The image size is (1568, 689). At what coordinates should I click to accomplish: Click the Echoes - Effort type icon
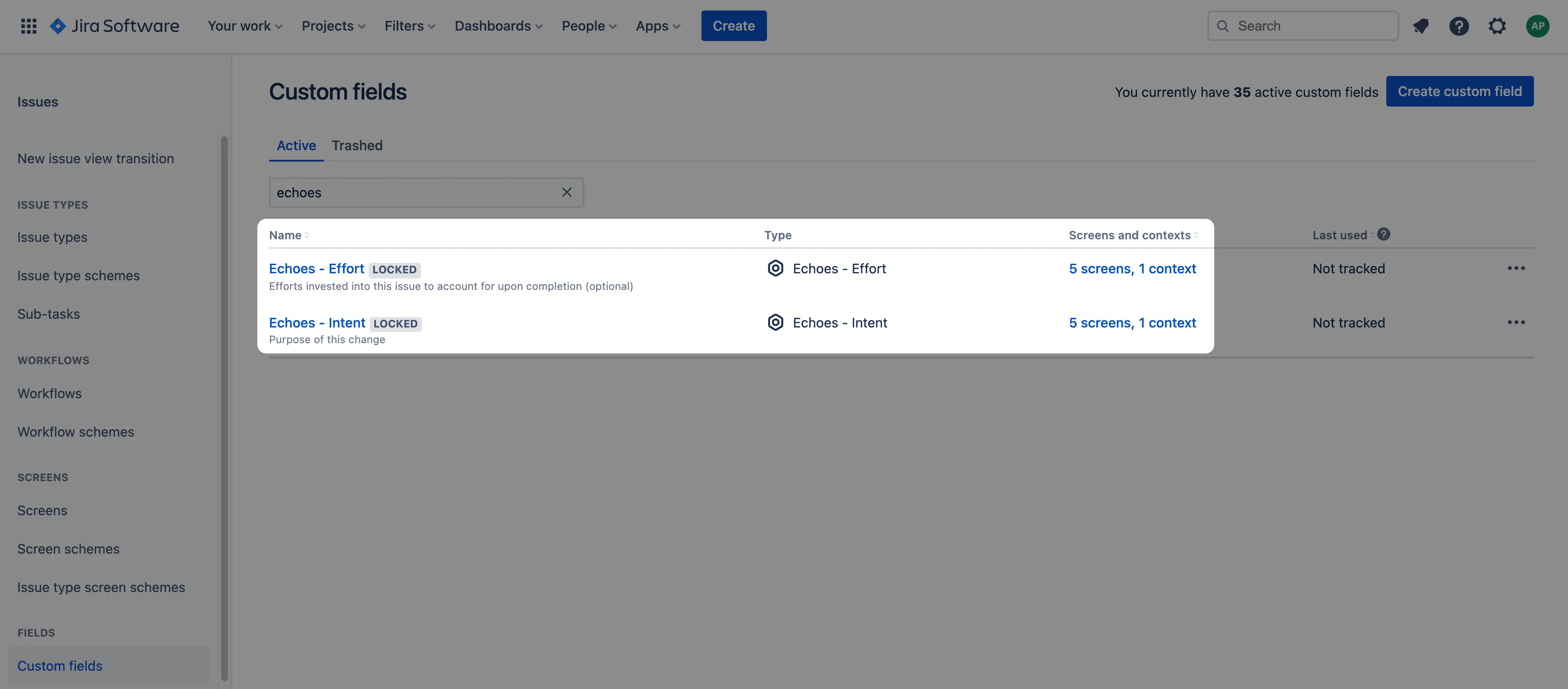pyautogui.click(x=775, y=269)
